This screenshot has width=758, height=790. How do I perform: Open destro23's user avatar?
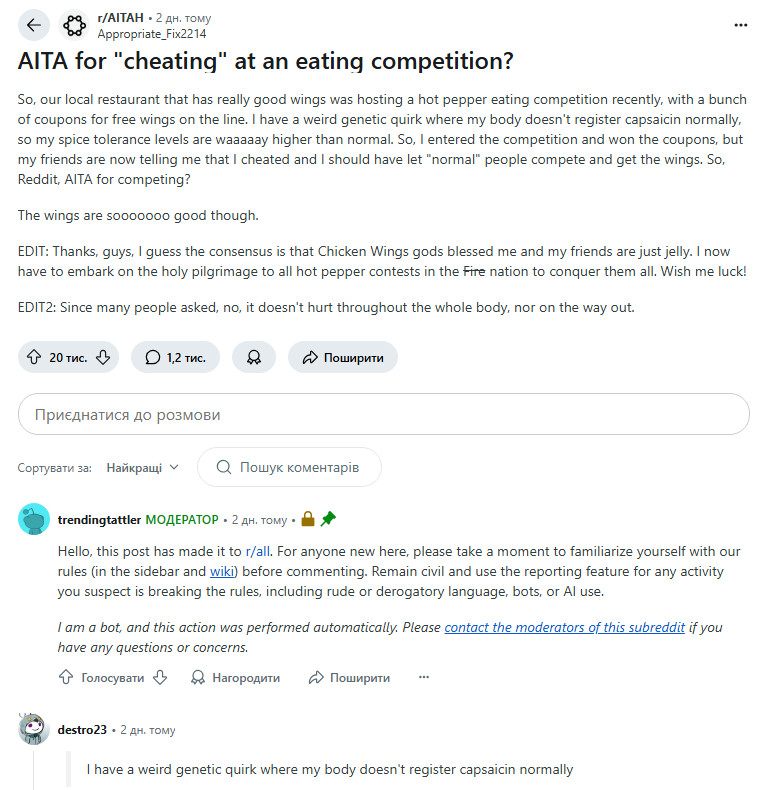(34, 730)
